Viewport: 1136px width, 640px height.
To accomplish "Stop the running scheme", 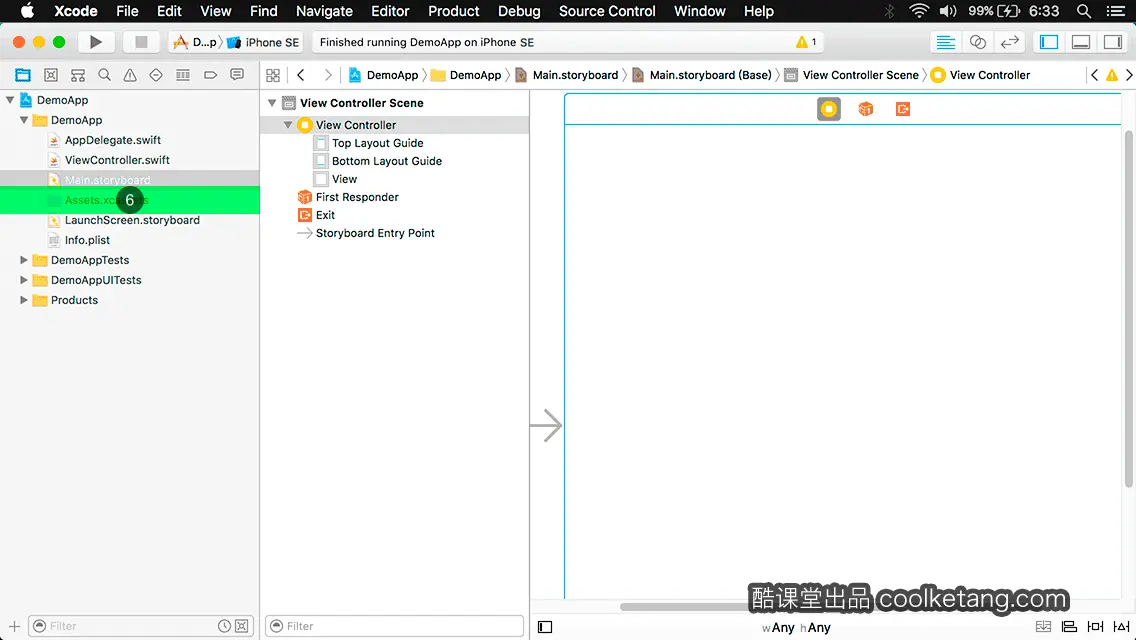I will point(141,42).
